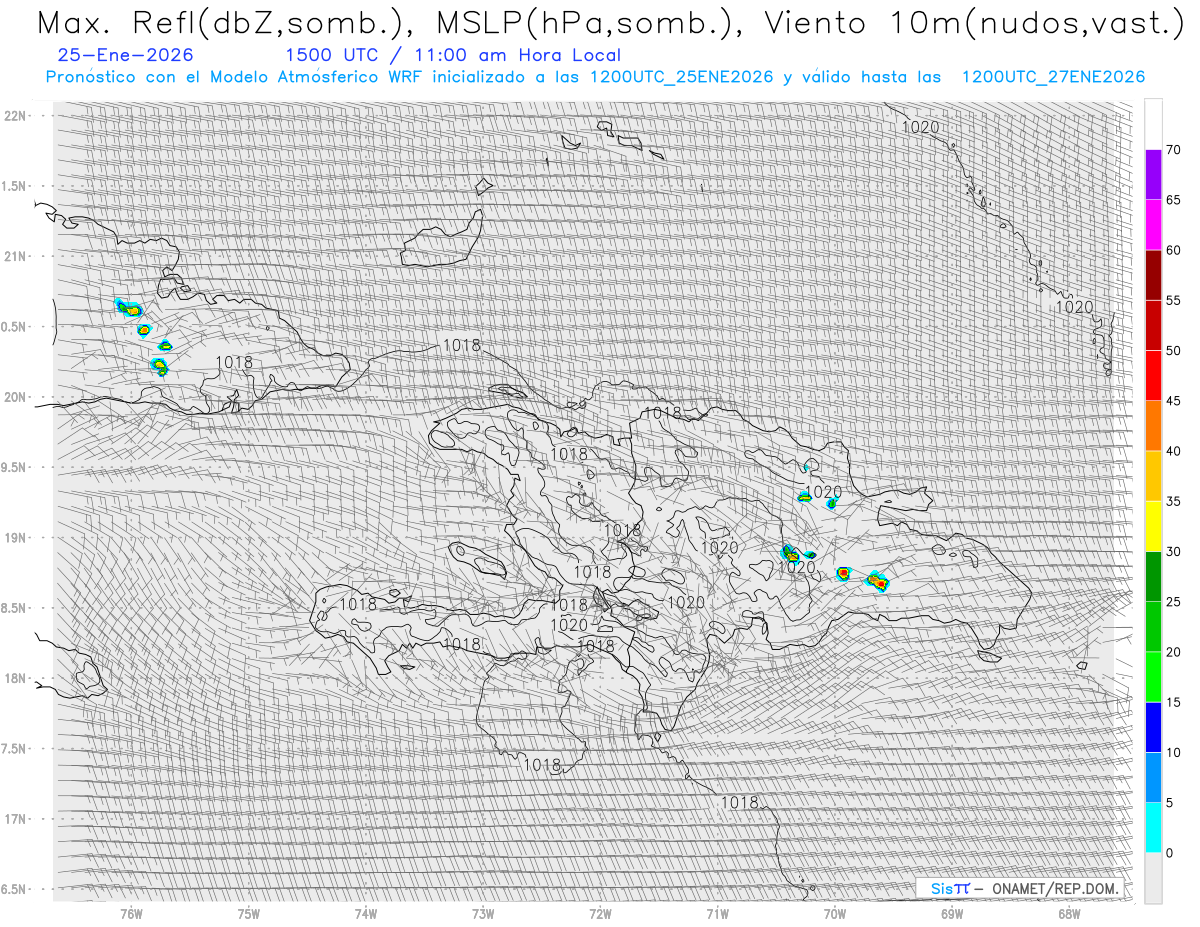Pick the maroon 55–60 dBZ color bar swatch
1200x927 pixels.
pyautogui.click(x=1153, y=275)
